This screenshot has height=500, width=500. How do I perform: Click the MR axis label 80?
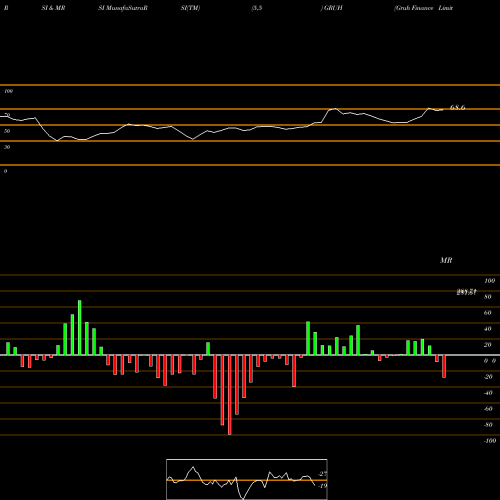point(488,297)
